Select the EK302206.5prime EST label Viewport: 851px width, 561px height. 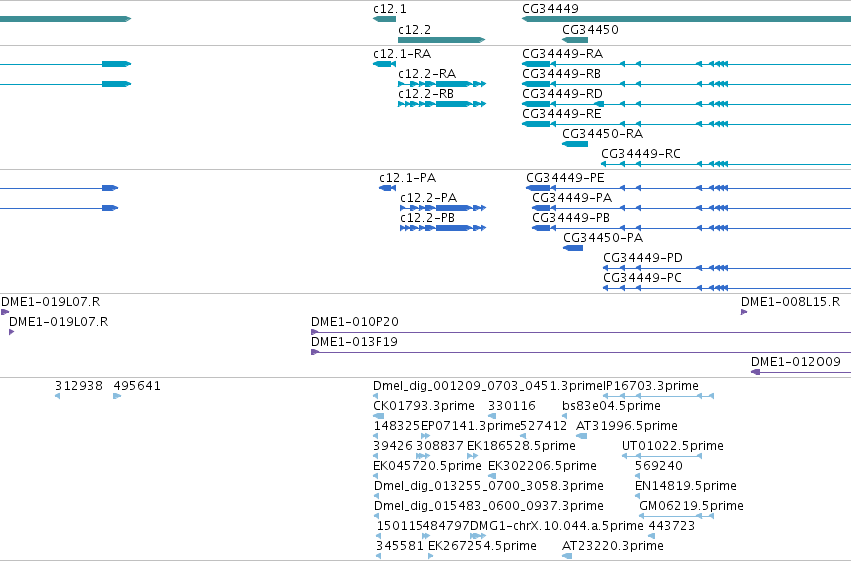[x=542, y=467]
